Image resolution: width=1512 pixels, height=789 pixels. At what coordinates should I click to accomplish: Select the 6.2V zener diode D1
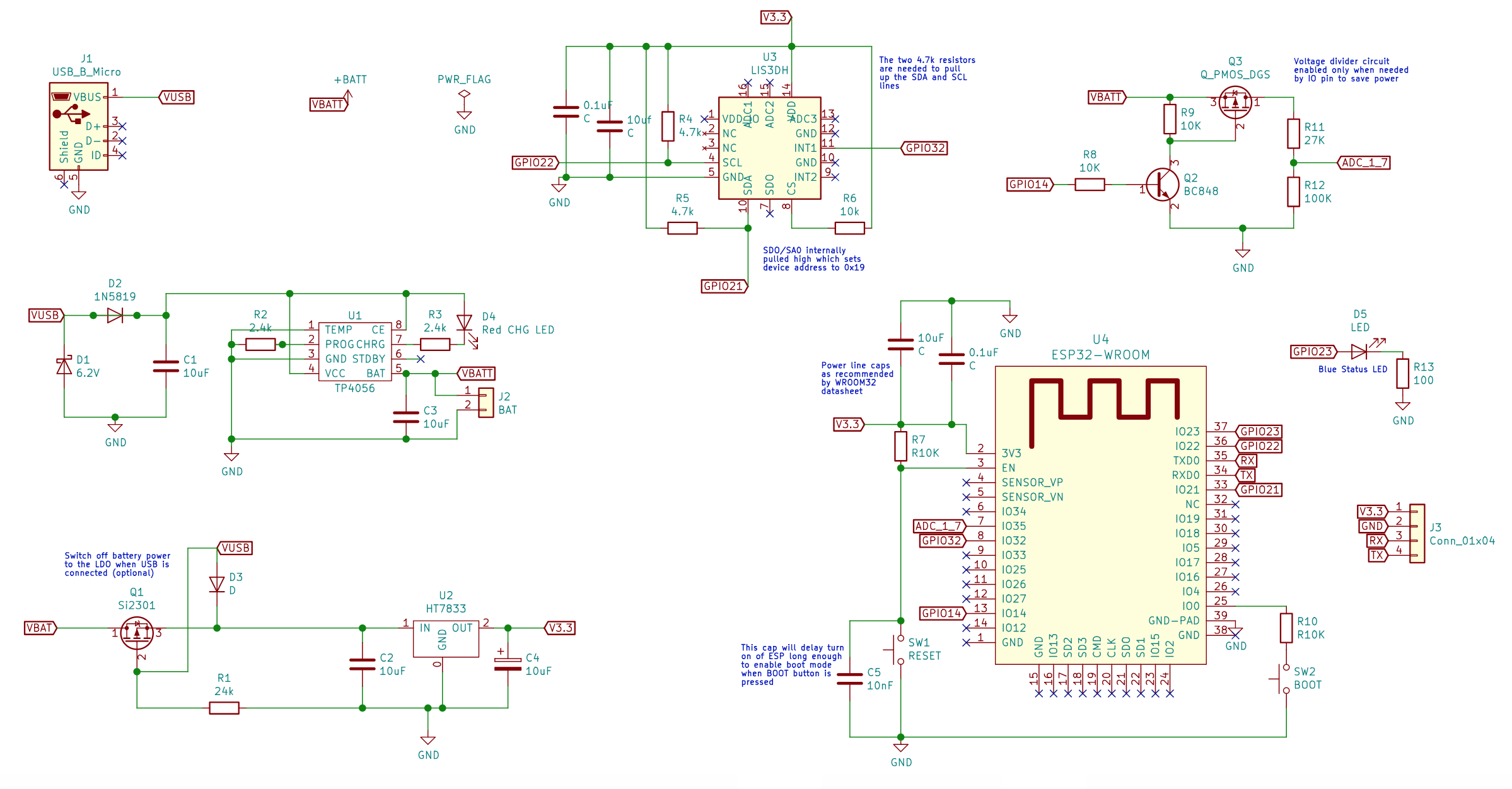click(64, 366)
